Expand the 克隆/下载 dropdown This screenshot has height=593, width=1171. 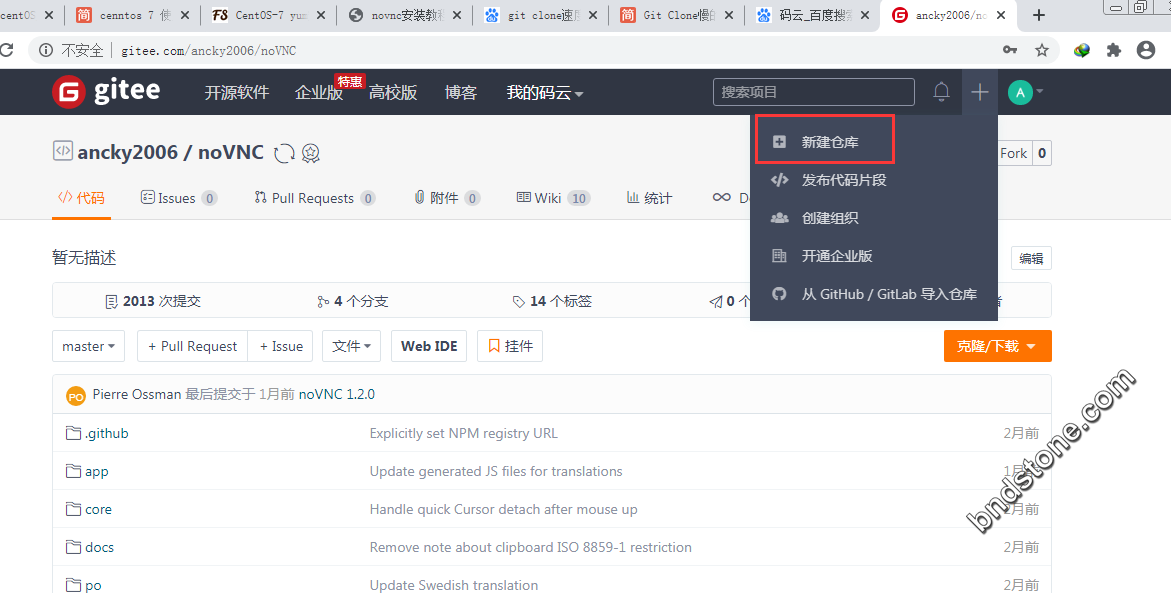pos(997,346)
